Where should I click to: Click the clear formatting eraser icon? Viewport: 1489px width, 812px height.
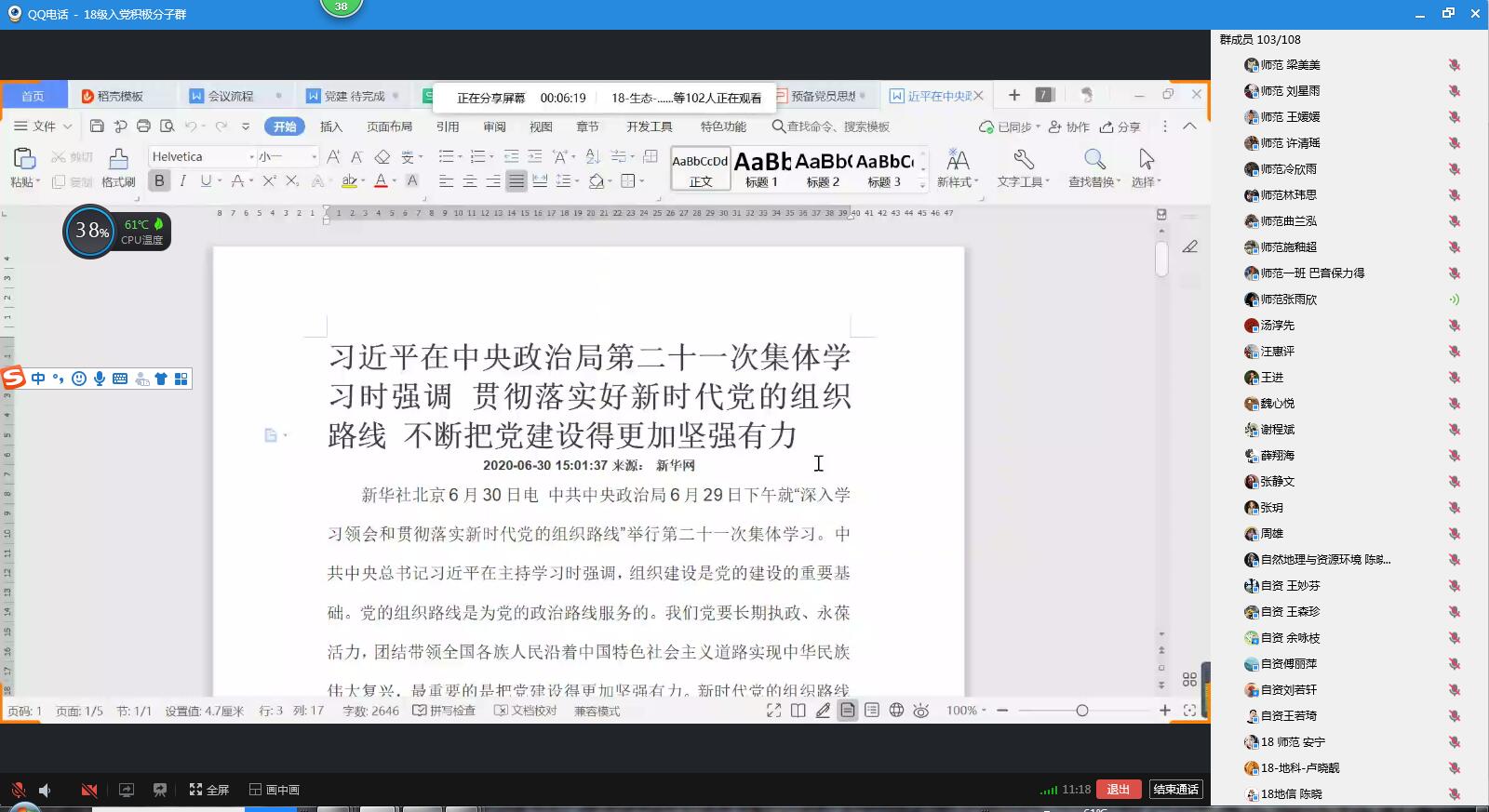point(382,156)
